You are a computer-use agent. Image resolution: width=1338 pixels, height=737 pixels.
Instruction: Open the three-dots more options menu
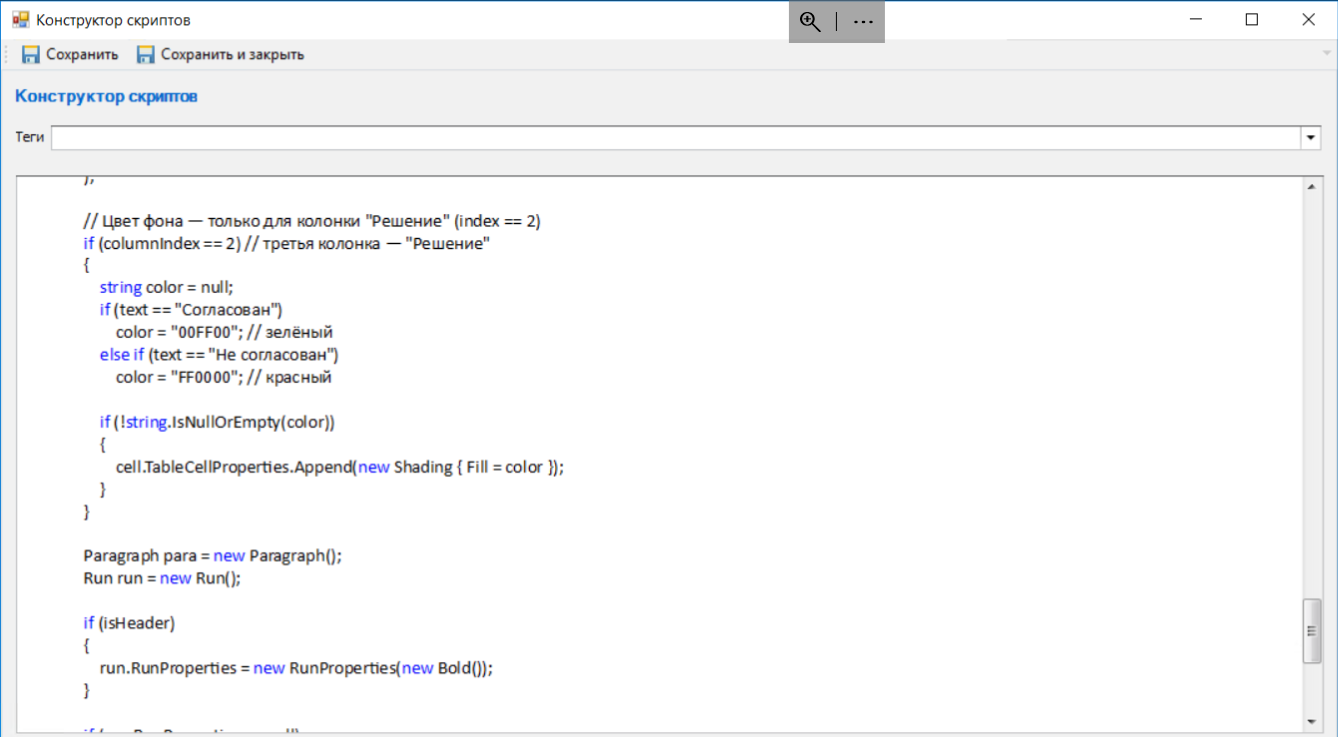tap(863, 22)
